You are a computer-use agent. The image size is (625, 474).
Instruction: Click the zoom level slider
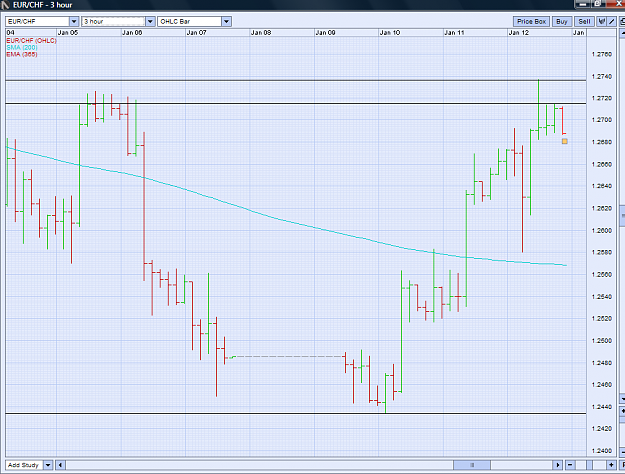tap(590, 465)
